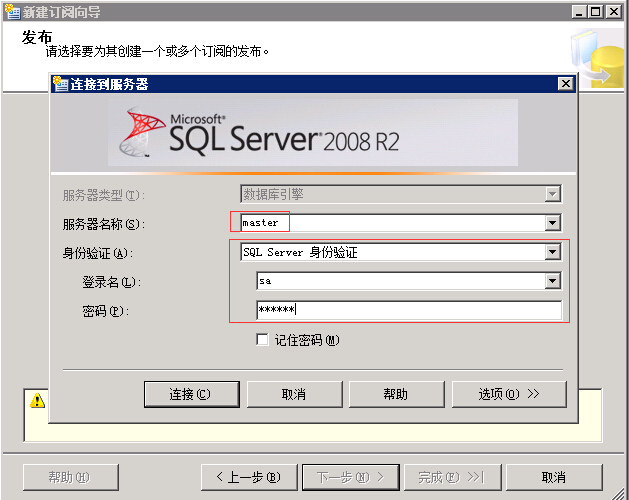Open the 服务器名称 dropdown arrow
The width and height of the screenshot is (629, 500).
tap(553, 223)
